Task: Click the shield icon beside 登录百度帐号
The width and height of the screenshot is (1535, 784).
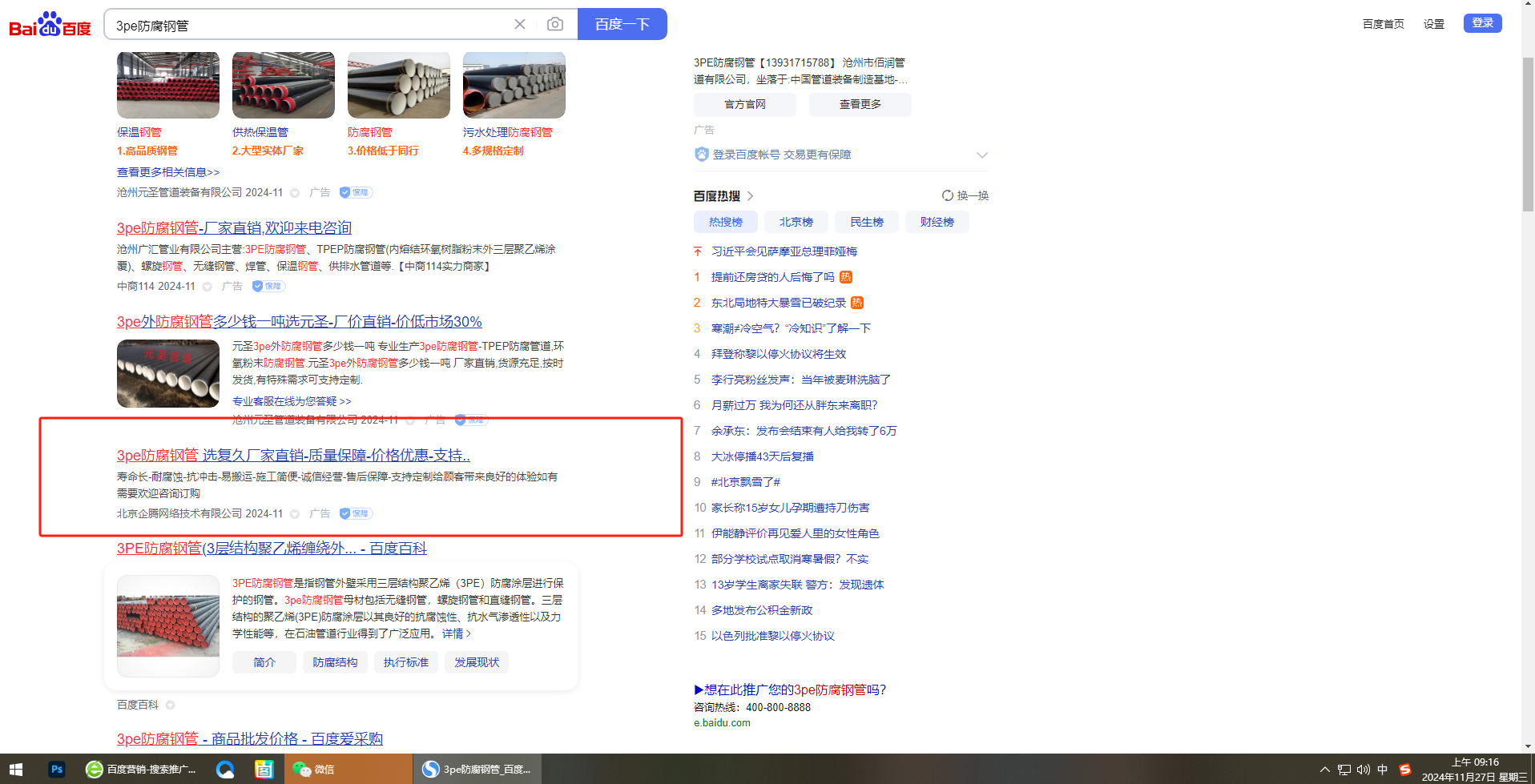Action: click(701, 155)
